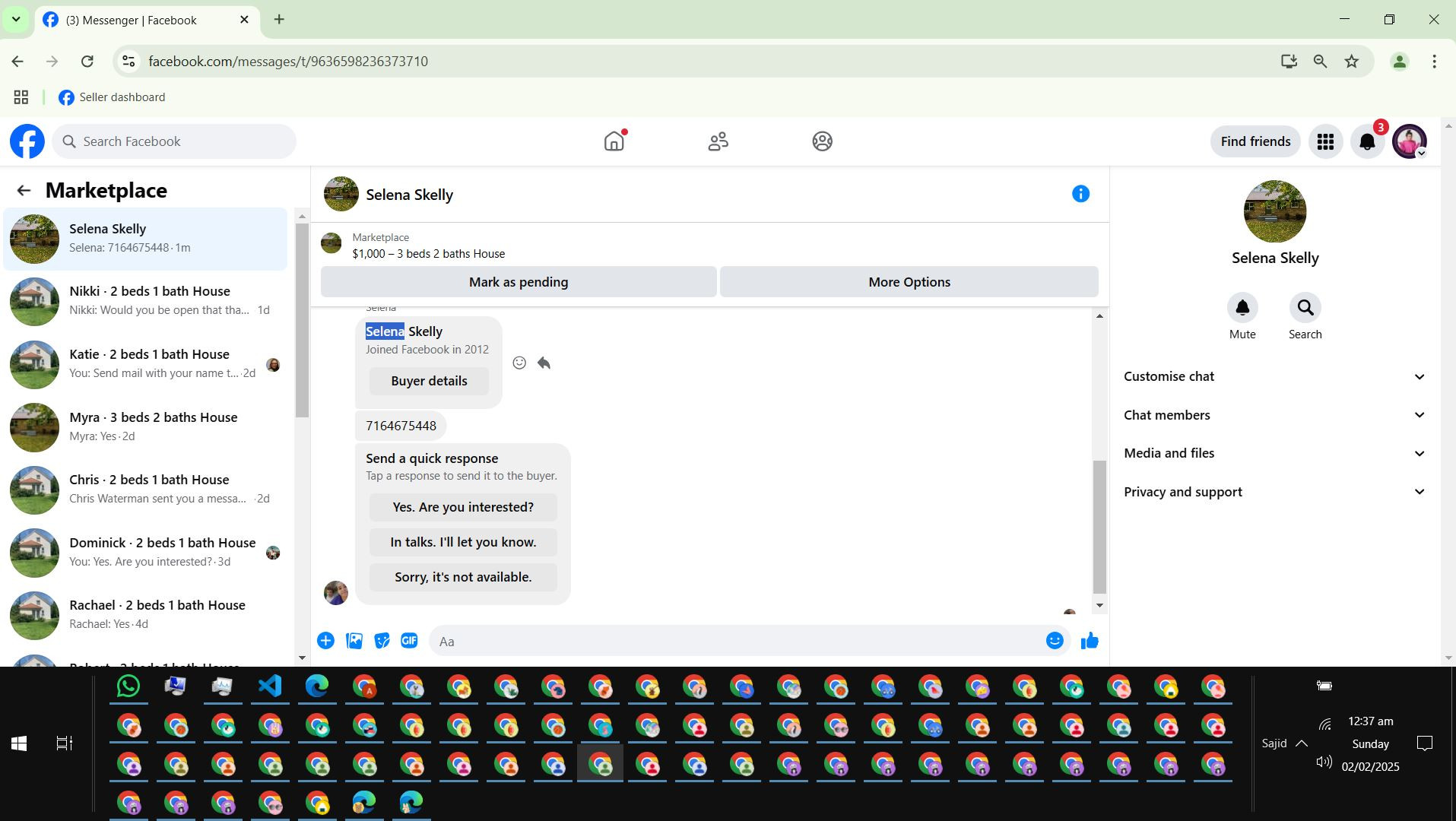Open Myra 3 beds 2 baths conversation
The width and height of the screenshot is (1456, 821).
tap(146, 427)
